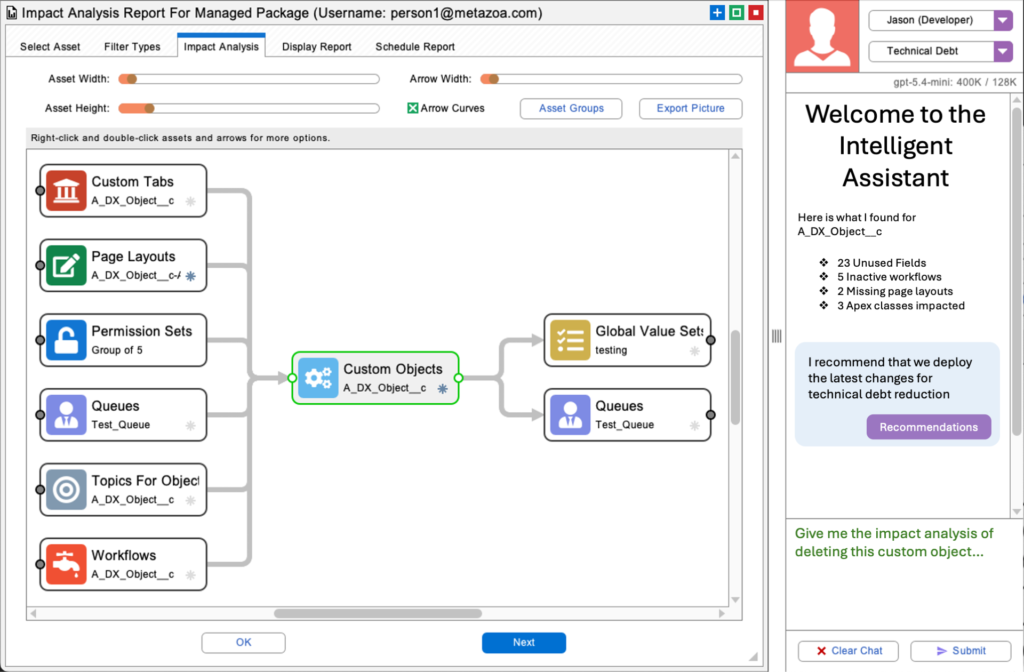Open the Jason (Developer) user dropdown

[1003, 20]
